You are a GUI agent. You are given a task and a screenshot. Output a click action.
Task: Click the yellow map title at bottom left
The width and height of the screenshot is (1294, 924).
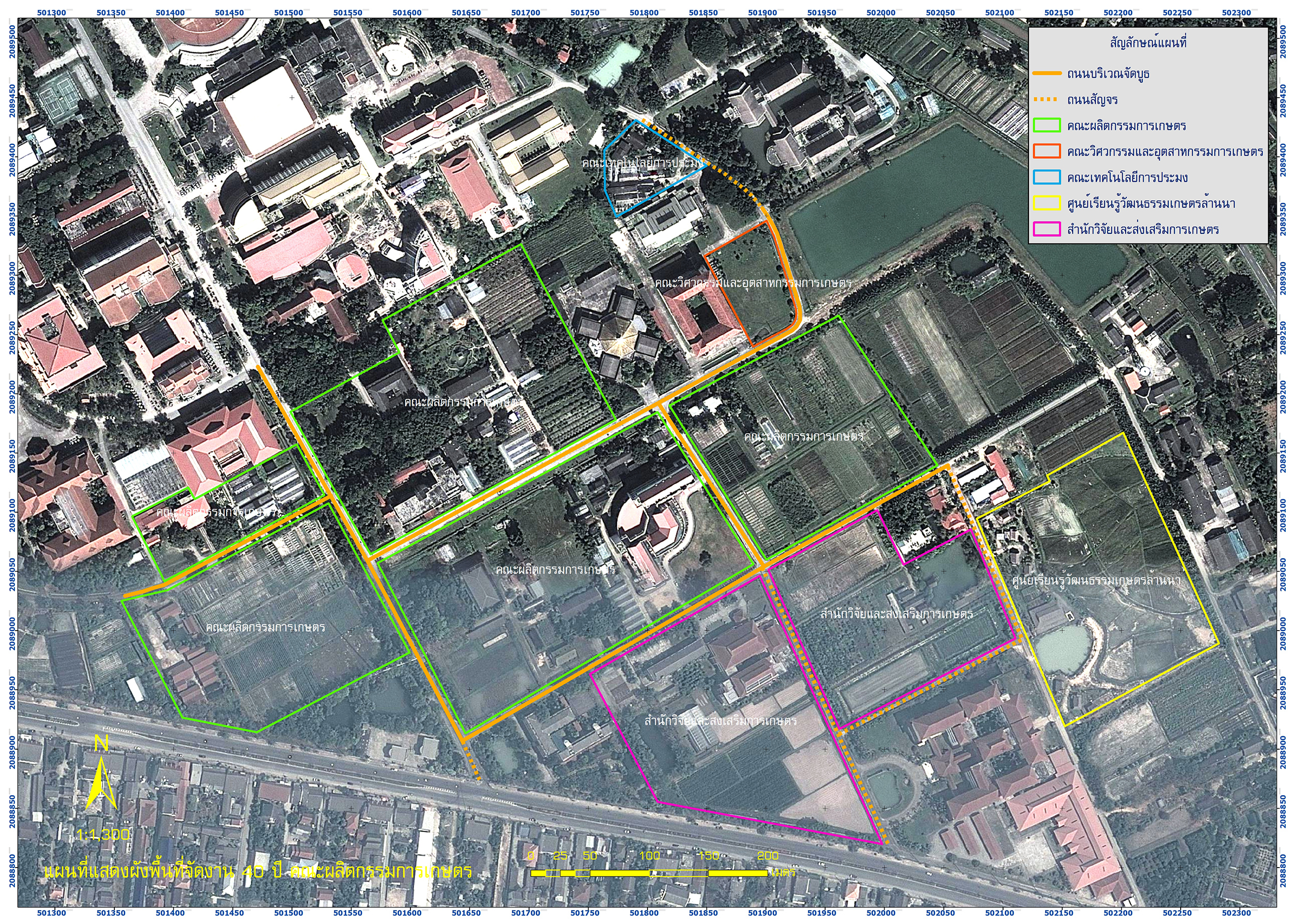[x=258, y=872]
